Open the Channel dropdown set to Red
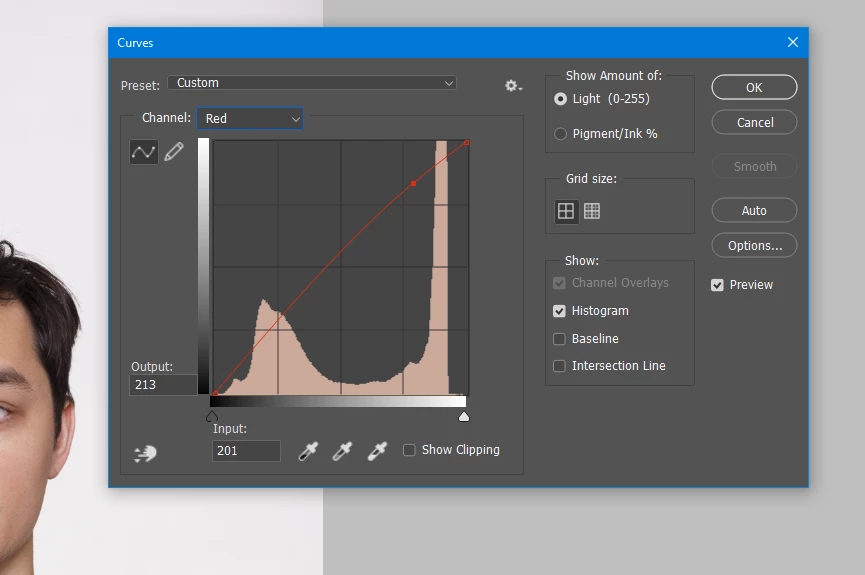865x575 pixels. coord(250,118)
